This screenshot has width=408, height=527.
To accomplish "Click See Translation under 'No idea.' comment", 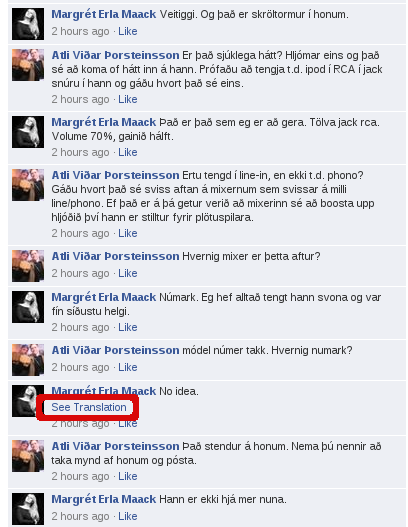I will pos(89,407).
